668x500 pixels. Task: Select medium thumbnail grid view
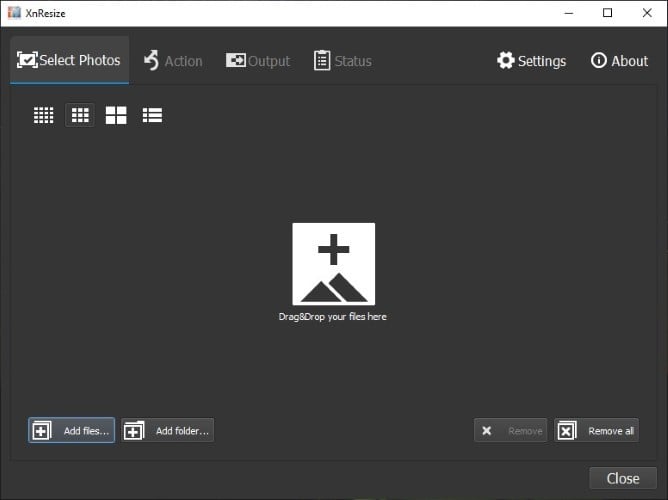[80, 115]
